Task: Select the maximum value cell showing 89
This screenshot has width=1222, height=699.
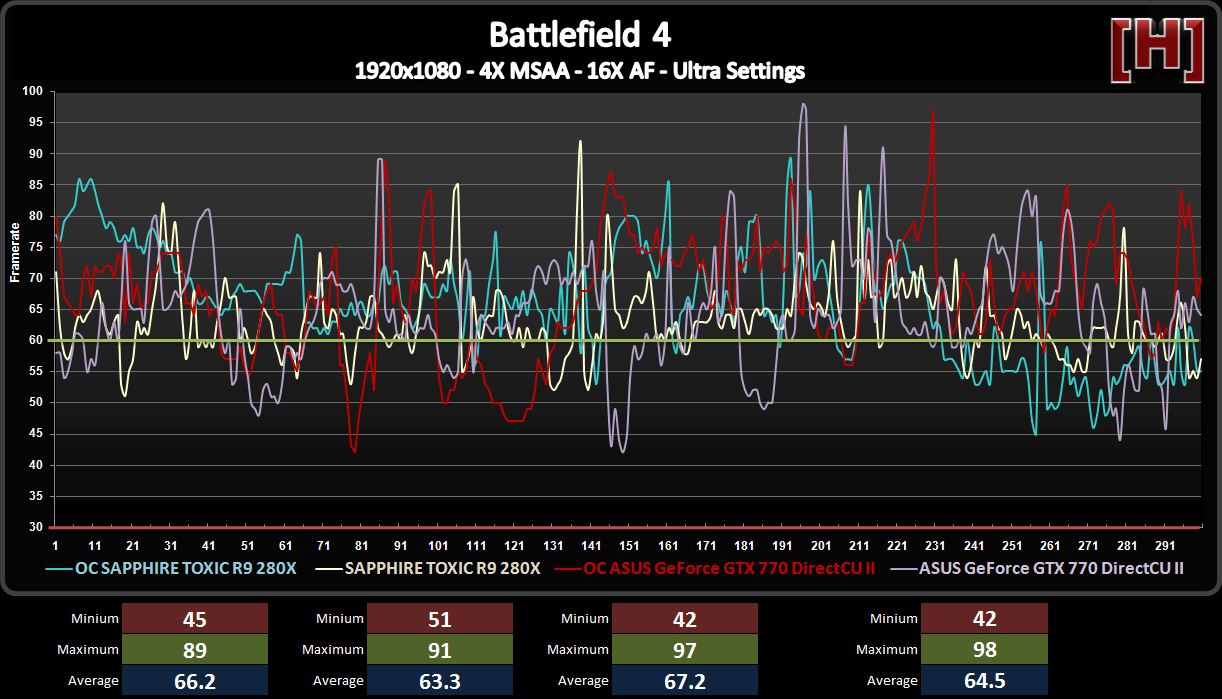Action: (x=195, y=650)
